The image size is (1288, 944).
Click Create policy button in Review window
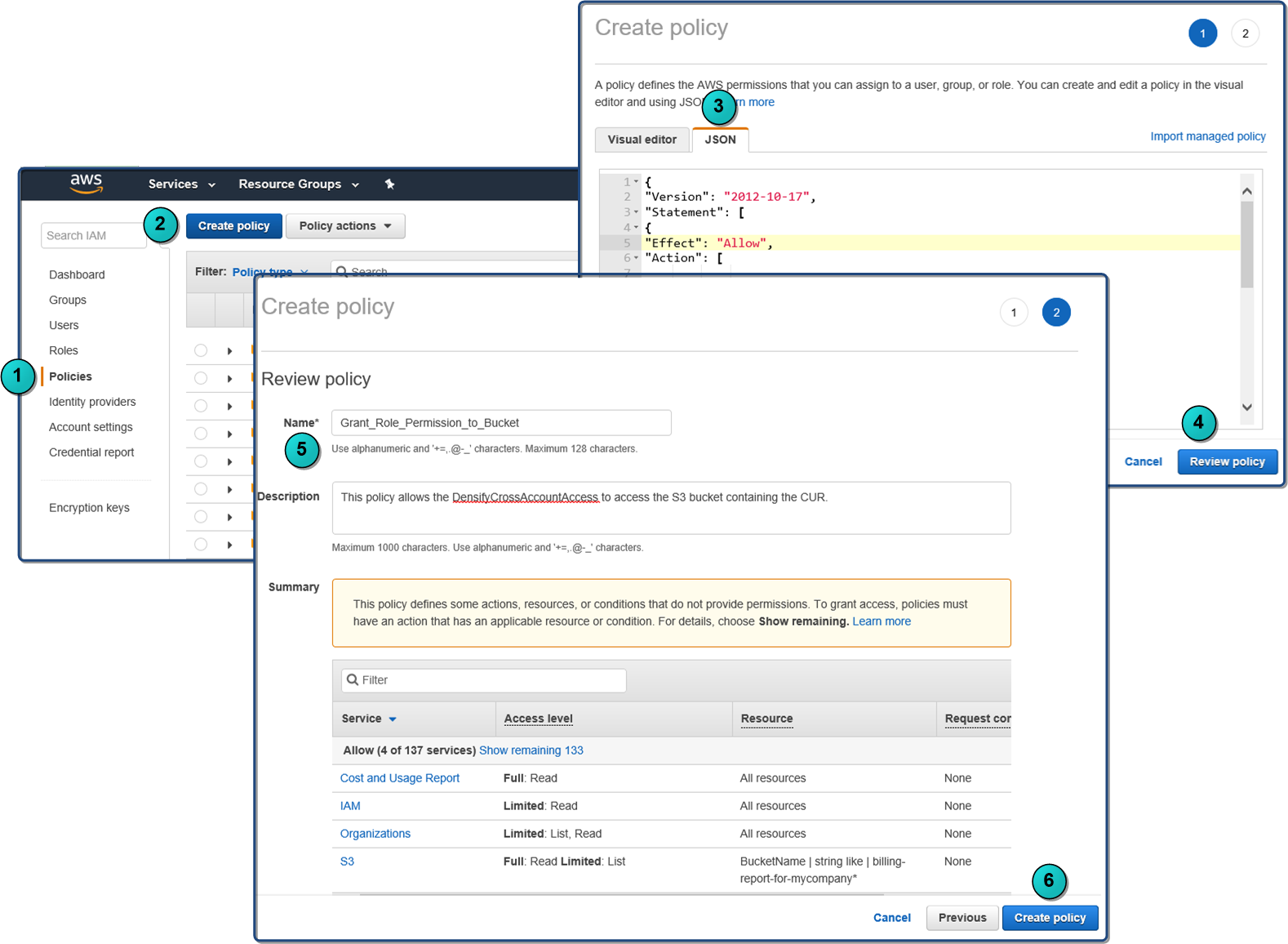[x=1050, y=918]
